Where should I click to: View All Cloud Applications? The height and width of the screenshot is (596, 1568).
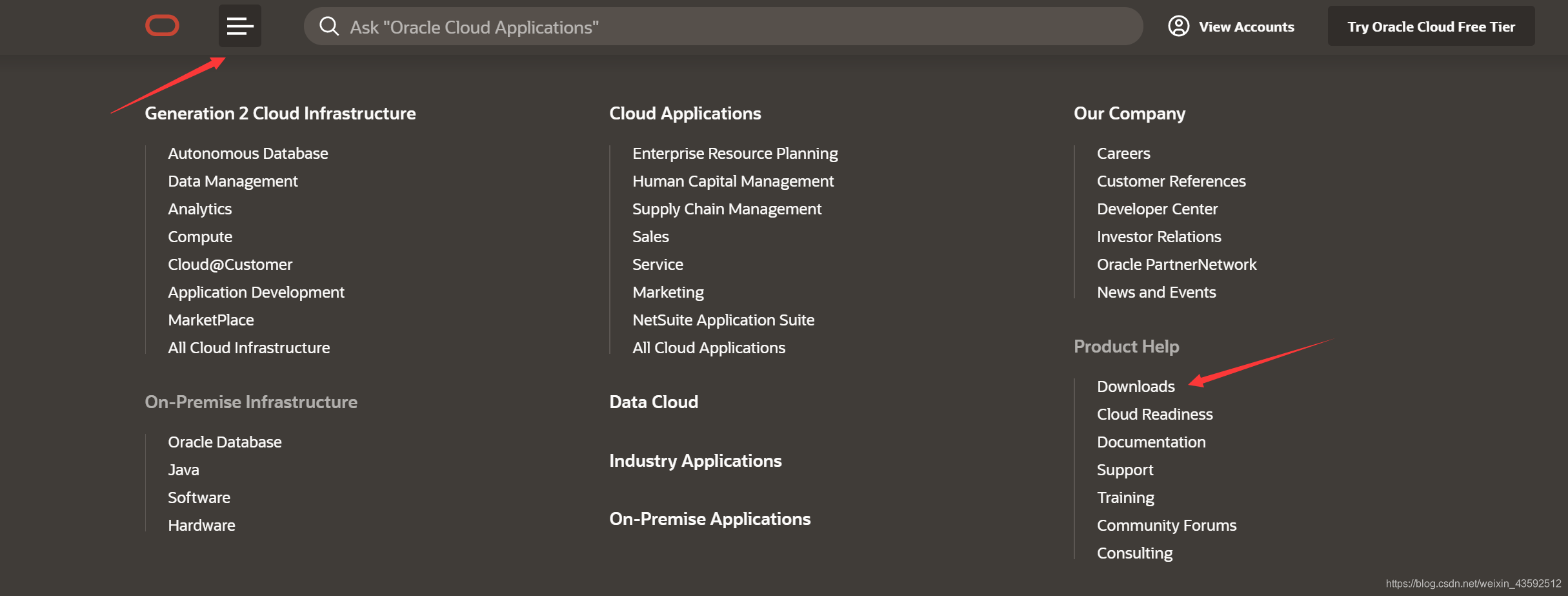click(x=709, y=347)
